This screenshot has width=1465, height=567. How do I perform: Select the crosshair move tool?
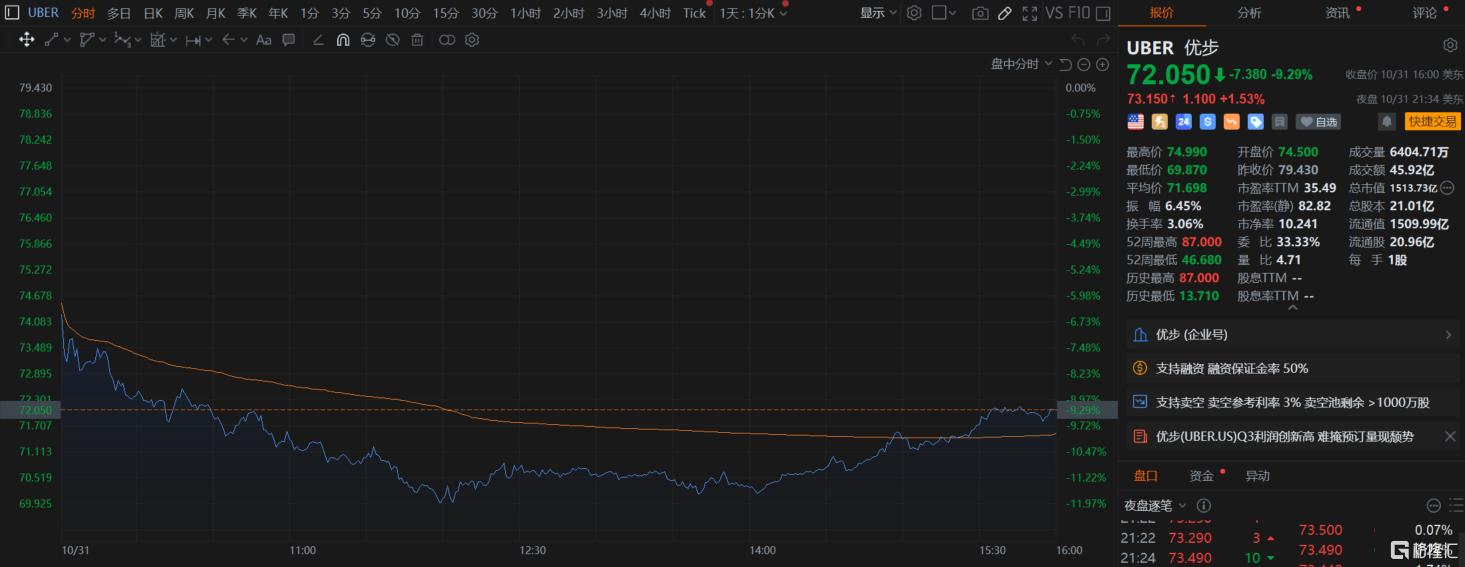click(27, 40)
